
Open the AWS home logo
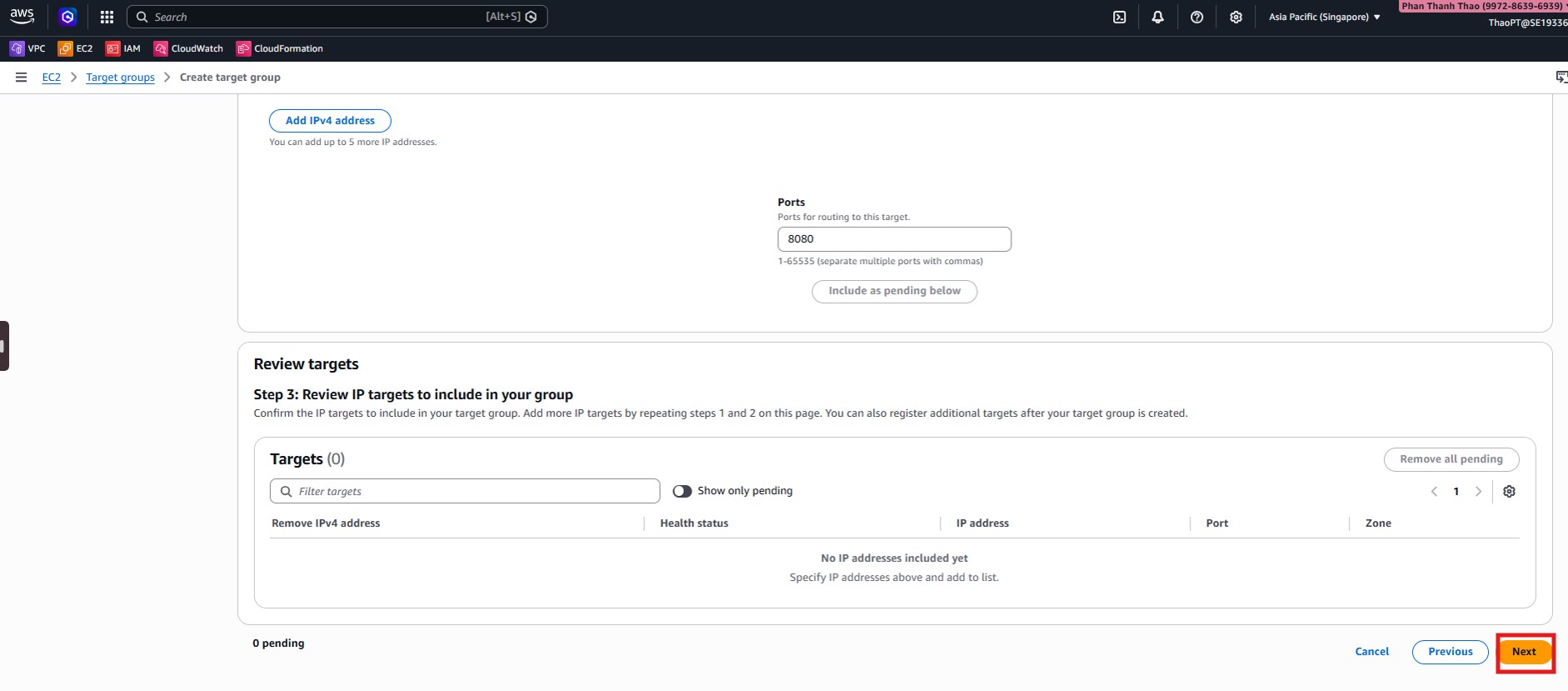coord(22,16)
